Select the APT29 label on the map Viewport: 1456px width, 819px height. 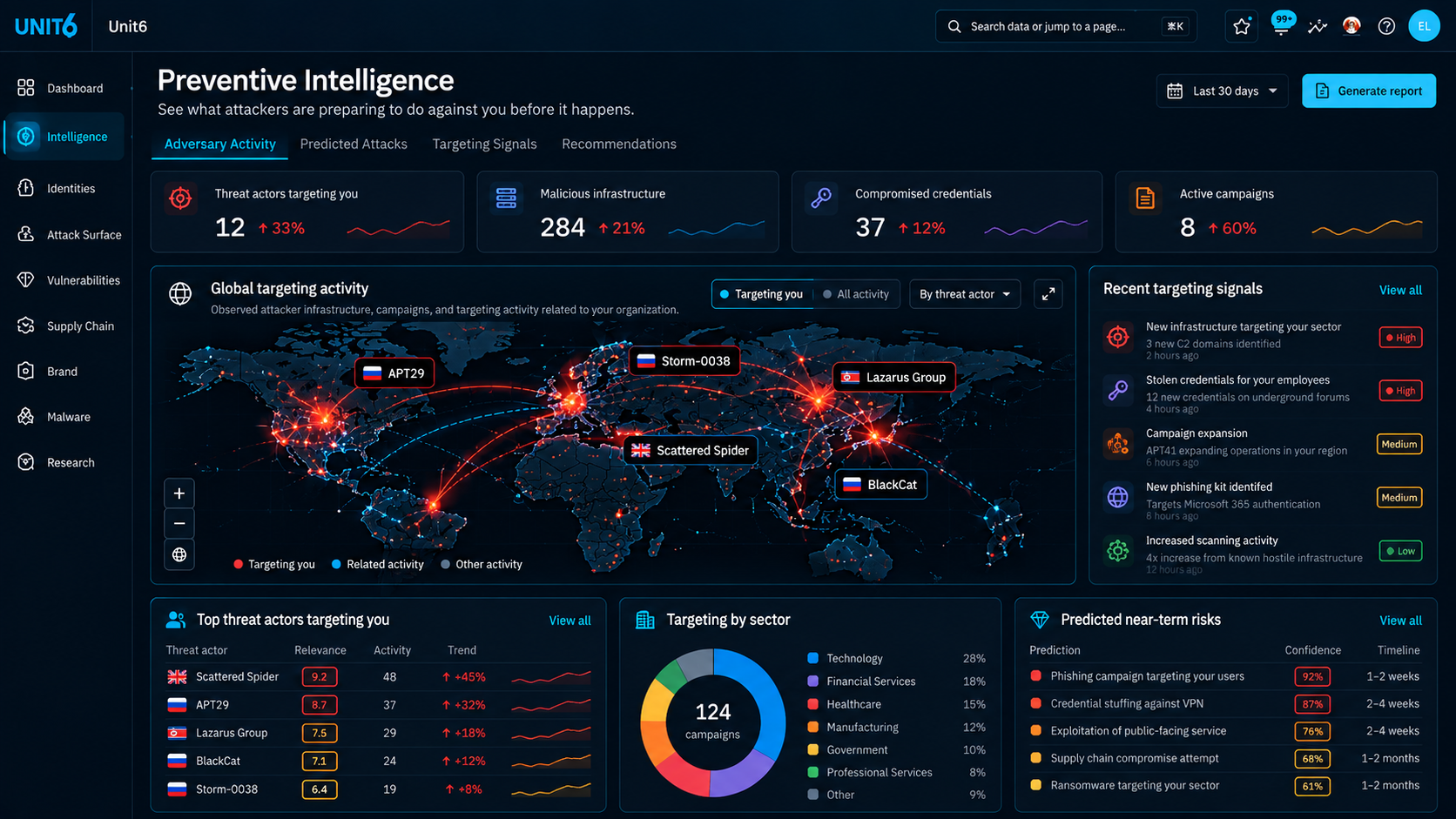[x=394, y=373]
